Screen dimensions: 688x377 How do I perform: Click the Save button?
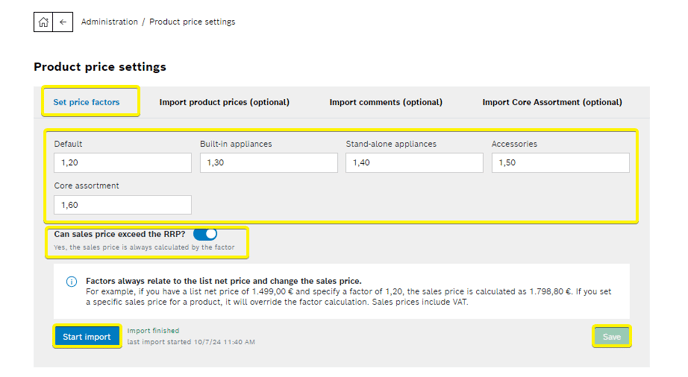612,337
